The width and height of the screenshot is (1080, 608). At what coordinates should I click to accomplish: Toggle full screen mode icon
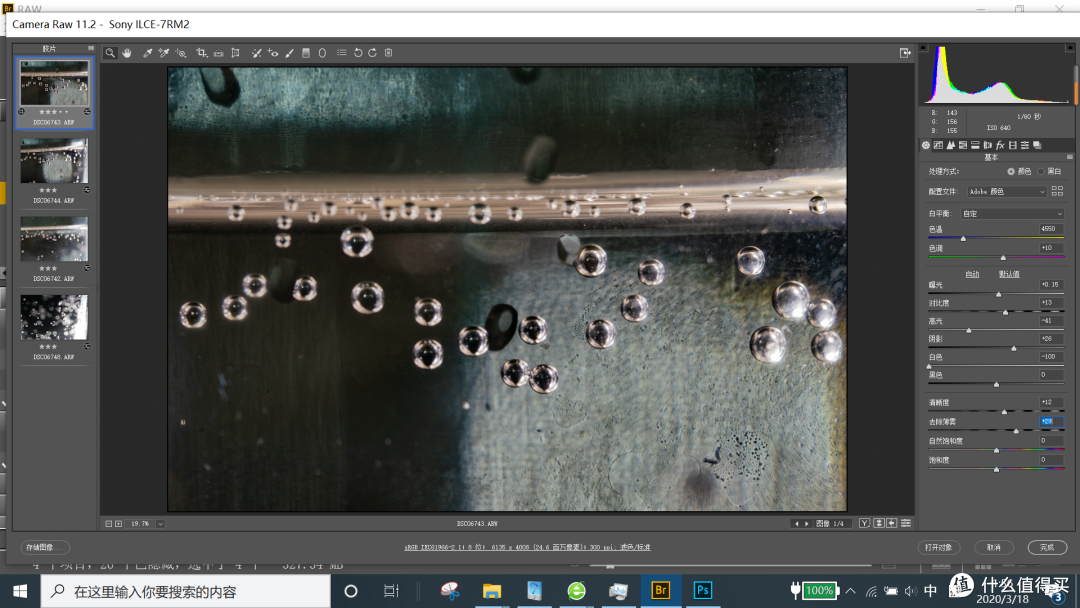905,53
